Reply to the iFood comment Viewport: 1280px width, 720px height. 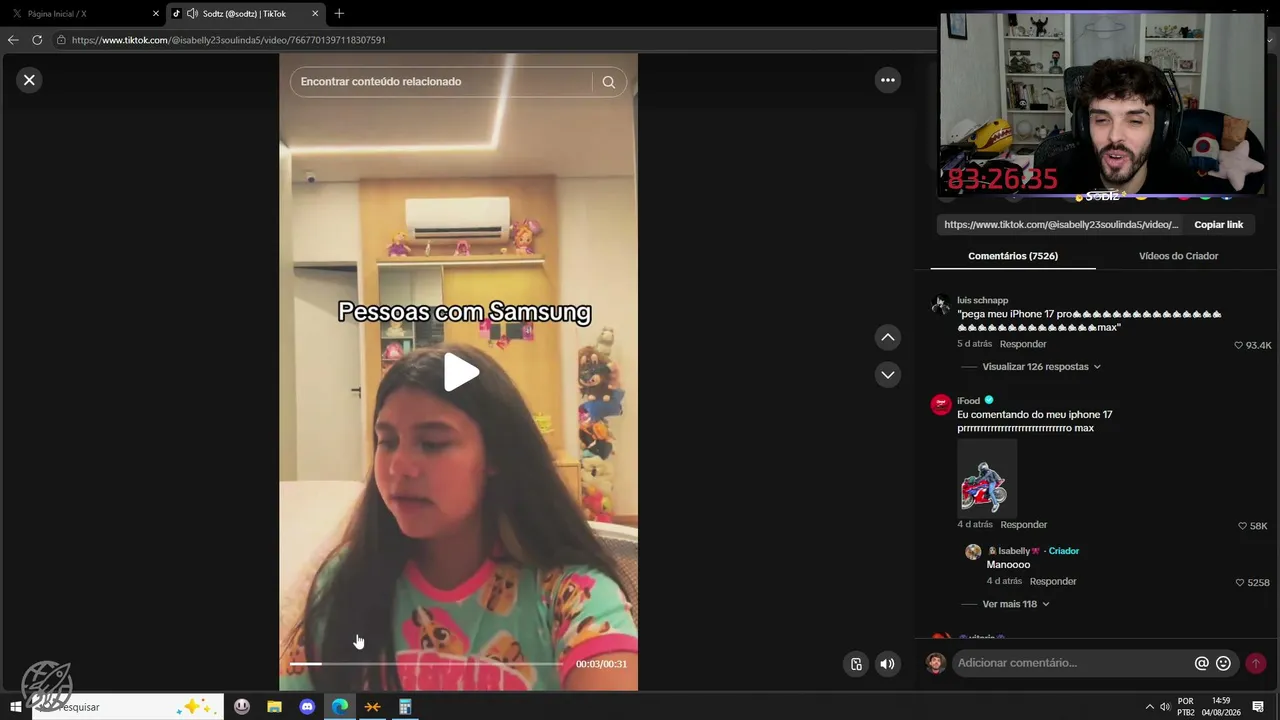click(x=1024, y=525)
